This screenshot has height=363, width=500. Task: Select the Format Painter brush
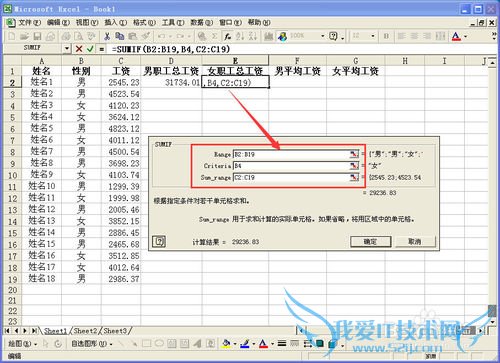pyautogui.click(x=146, y=36)
